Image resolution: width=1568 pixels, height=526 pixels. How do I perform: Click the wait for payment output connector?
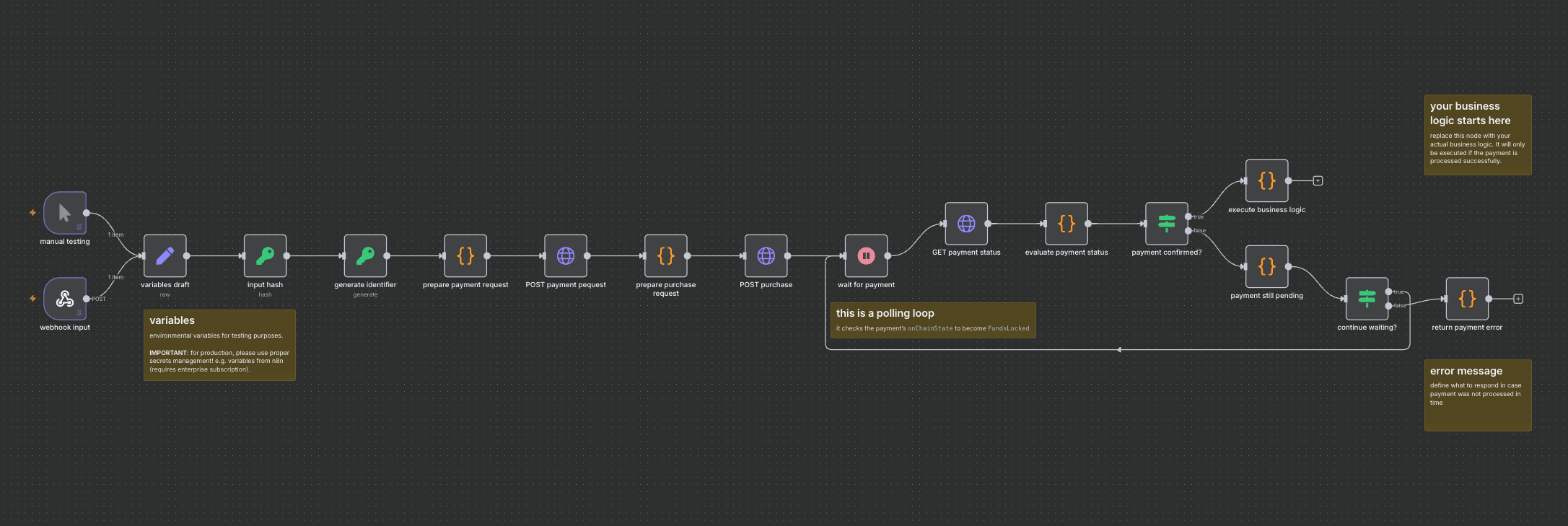pyautogui.click(x=888, y=256)
